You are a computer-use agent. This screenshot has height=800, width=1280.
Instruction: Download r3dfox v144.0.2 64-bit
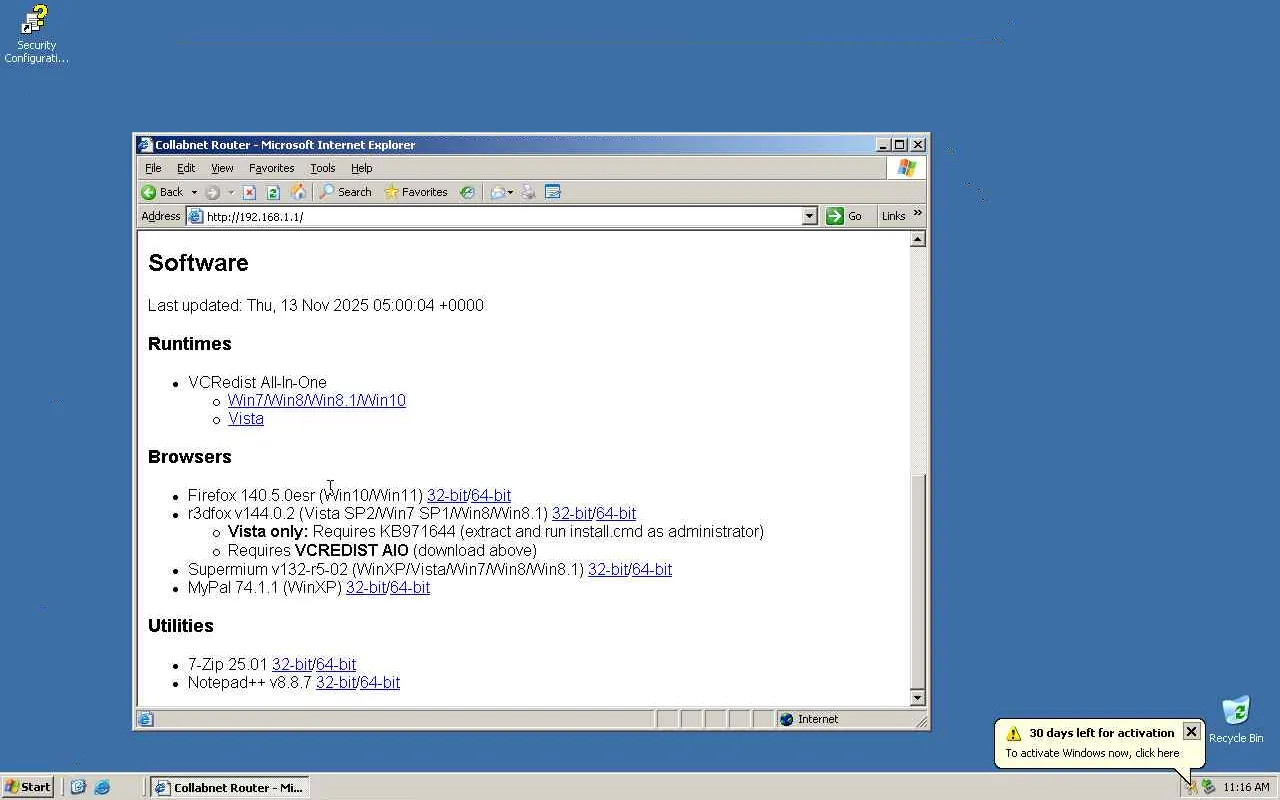click(616, 514)
